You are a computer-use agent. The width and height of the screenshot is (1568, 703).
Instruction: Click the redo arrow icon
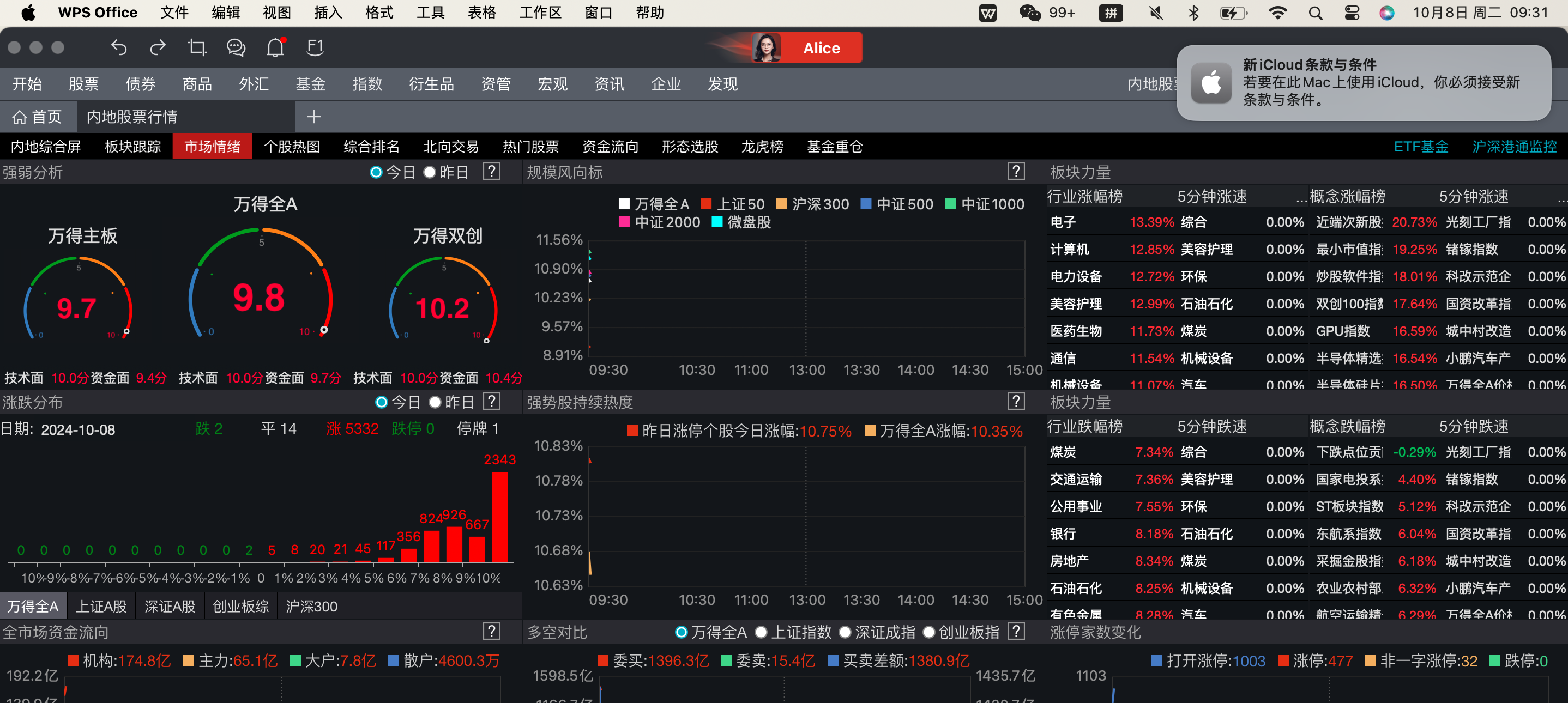click(158, 47)
